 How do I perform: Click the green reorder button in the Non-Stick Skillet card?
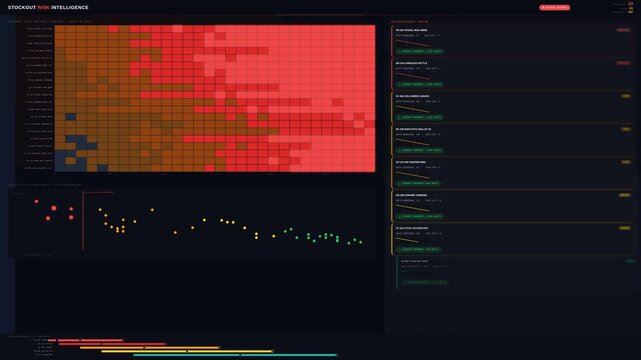click(x=420, y=150)
